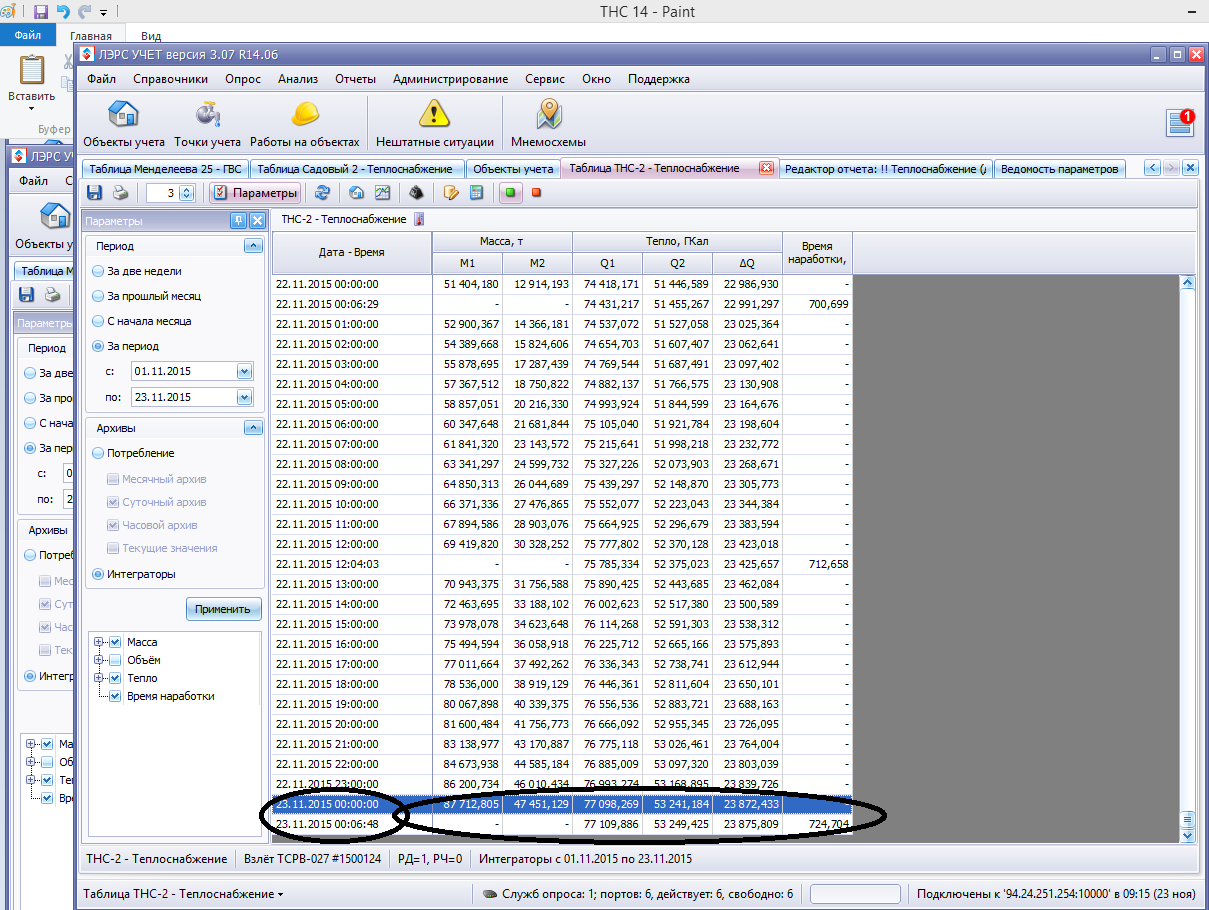Switch to Таблица Садовый 2 - Теплоснабжение tab

click(356, 169)
